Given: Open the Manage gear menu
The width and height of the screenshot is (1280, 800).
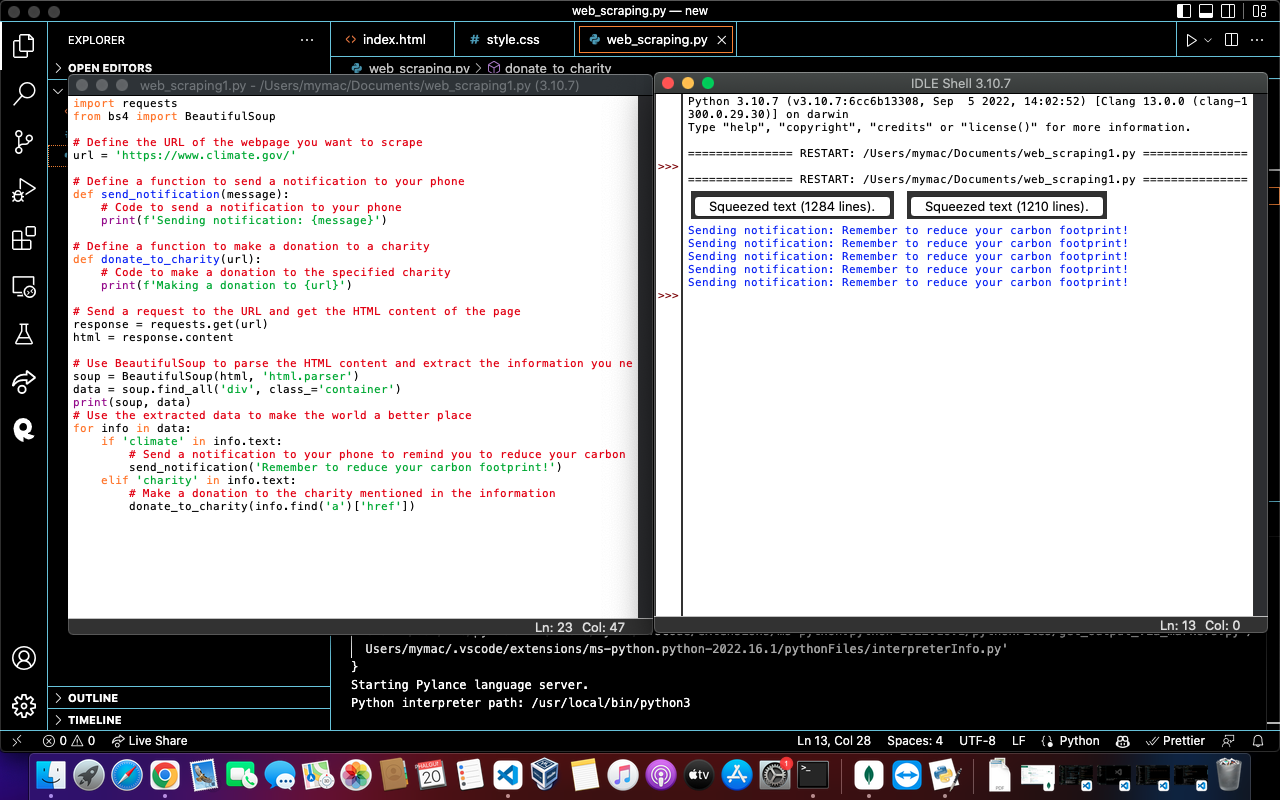Looking at the screenshot, I should tap(24, 705).
